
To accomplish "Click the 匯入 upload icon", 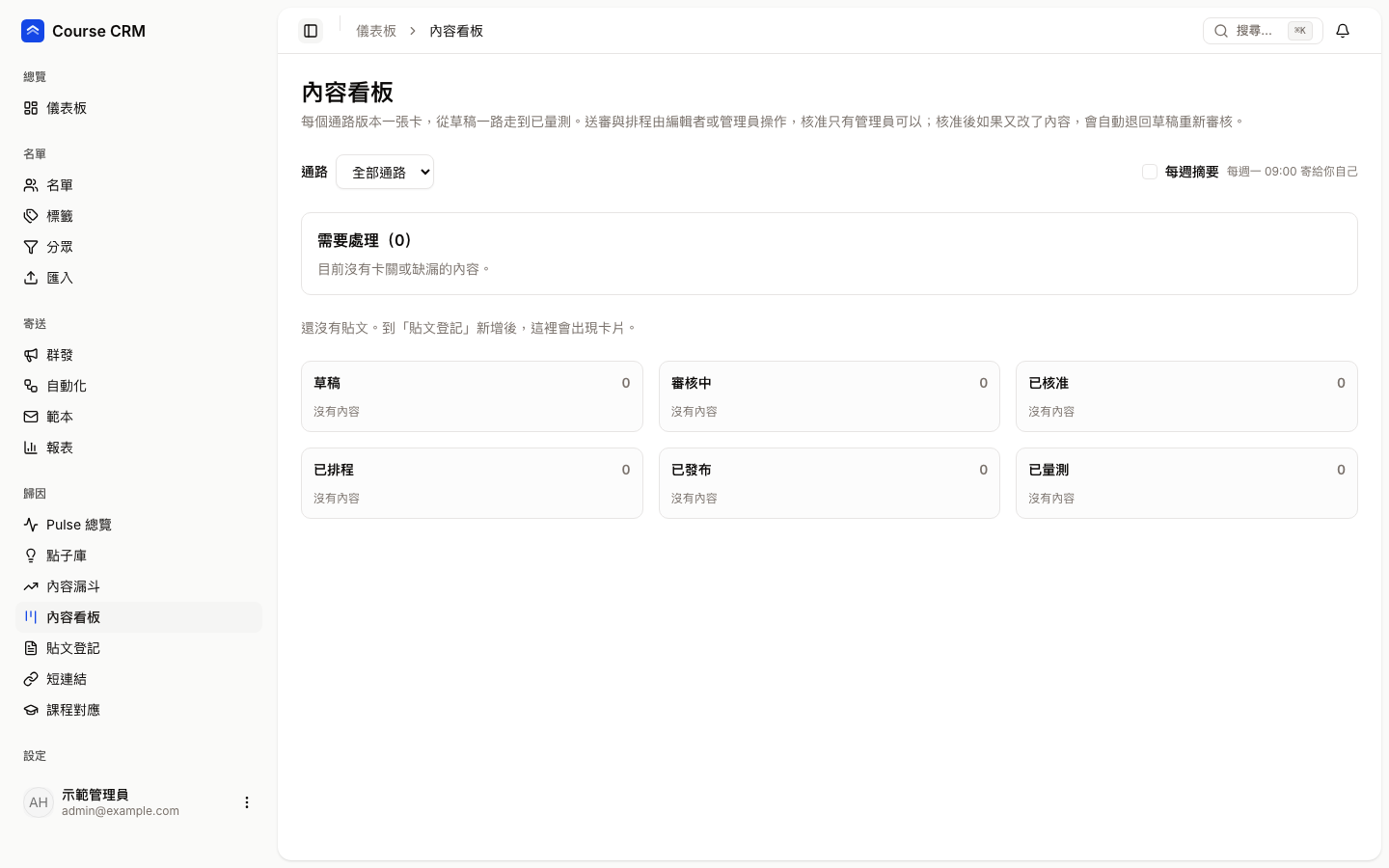I will [31, 278].
